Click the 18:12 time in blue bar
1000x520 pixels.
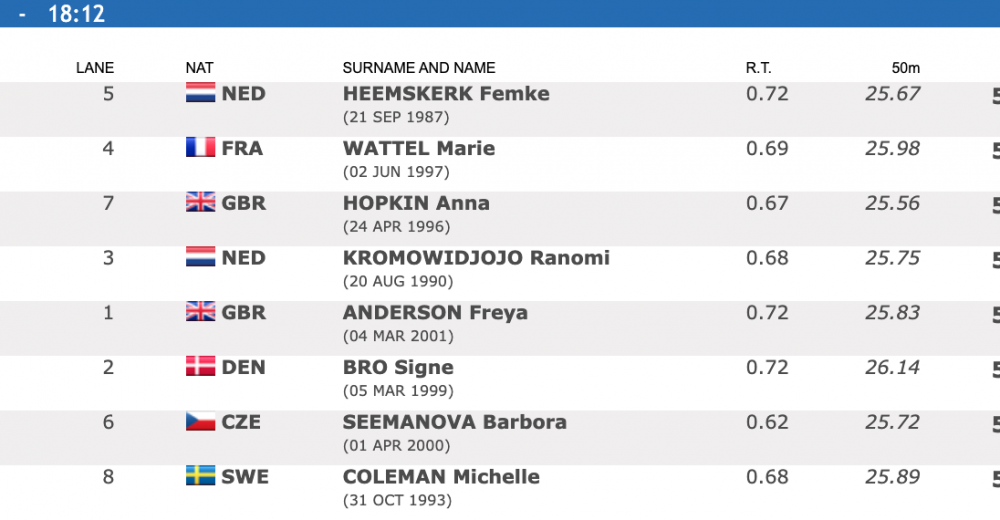point(76,14)
